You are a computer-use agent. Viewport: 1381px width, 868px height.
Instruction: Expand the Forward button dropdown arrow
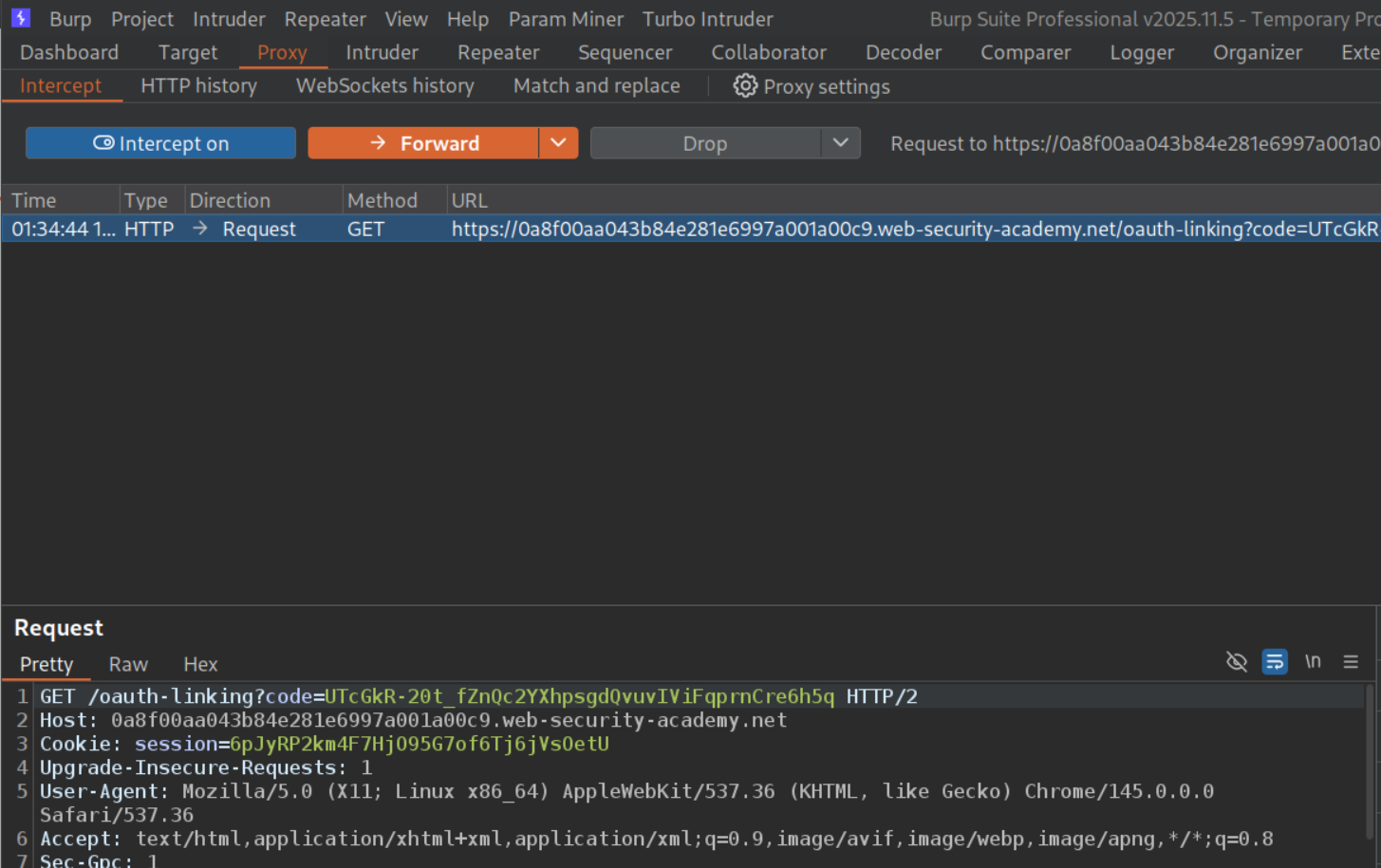coord(558,143)
